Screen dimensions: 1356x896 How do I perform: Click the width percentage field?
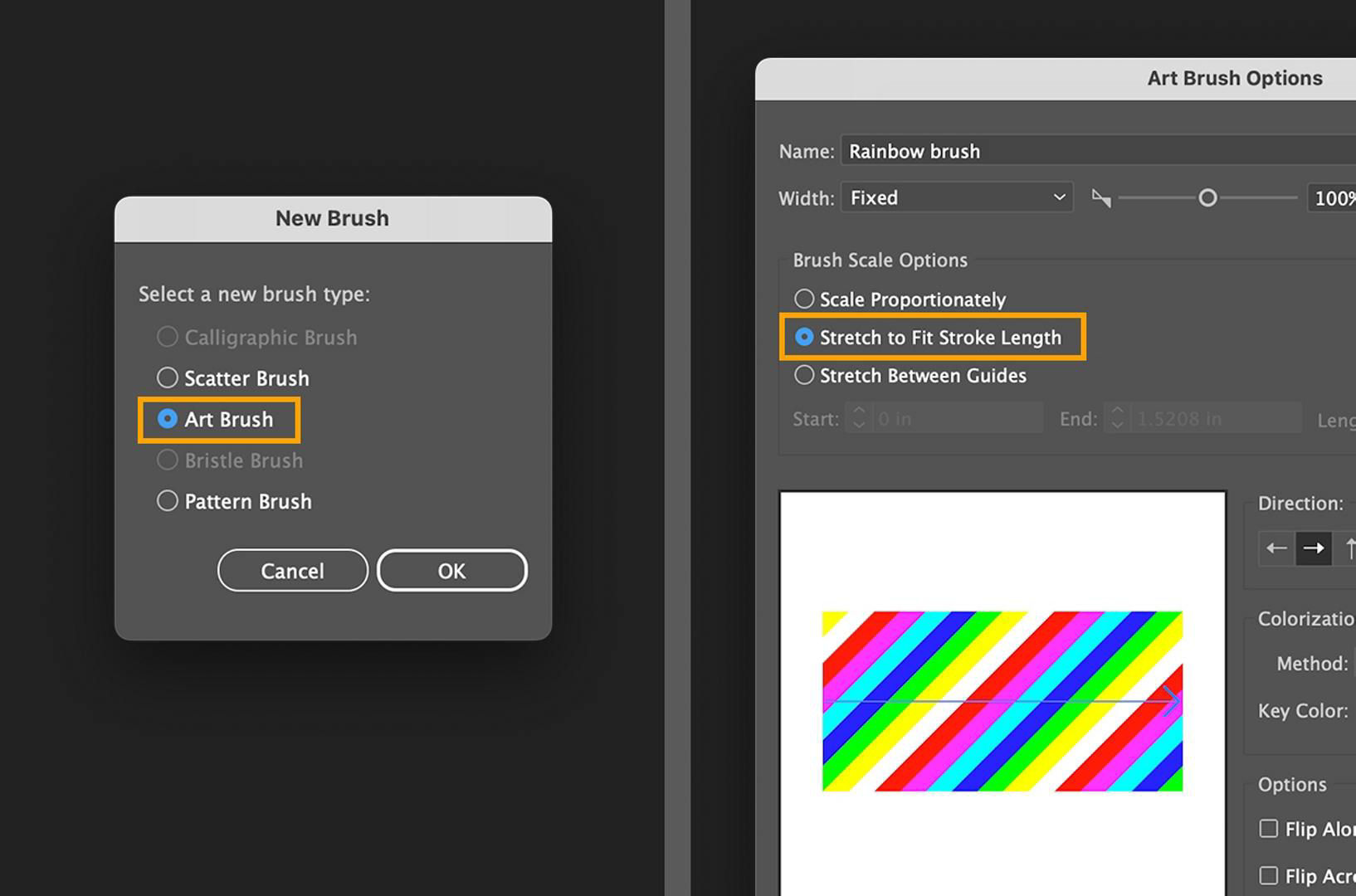[1332, 197]
